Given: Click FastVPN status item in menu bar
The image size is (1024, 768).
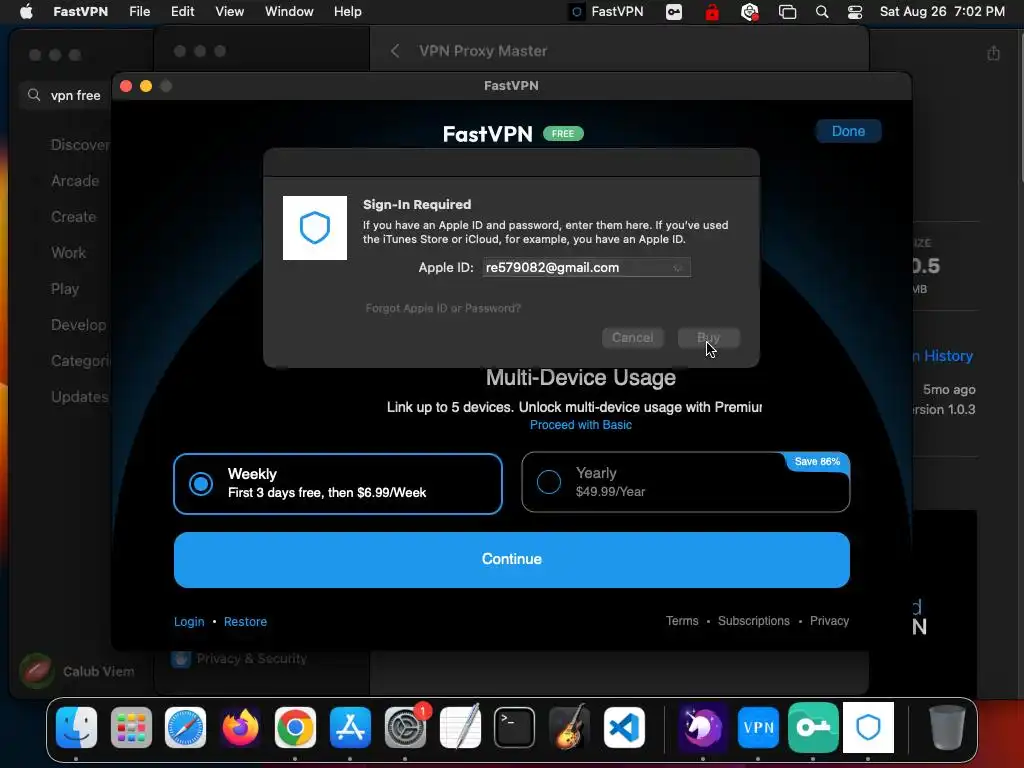Looking at the screenshot, I should coord(607,12).
